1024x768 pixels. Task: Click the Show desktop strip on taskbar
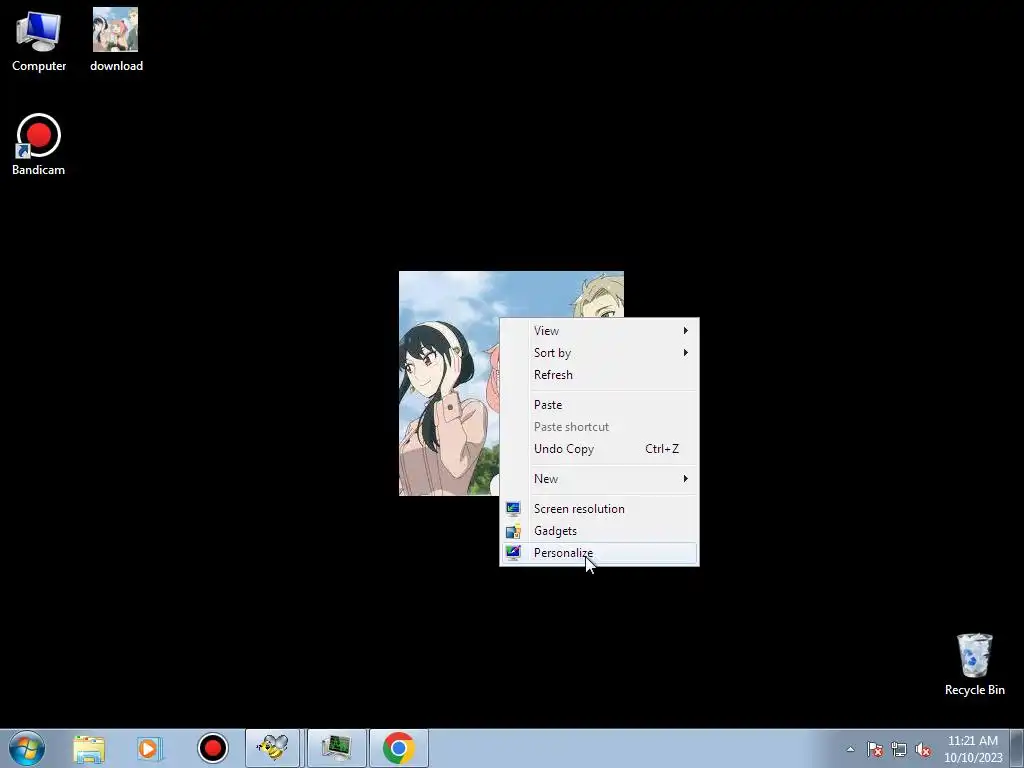(x=1017, y=748)
